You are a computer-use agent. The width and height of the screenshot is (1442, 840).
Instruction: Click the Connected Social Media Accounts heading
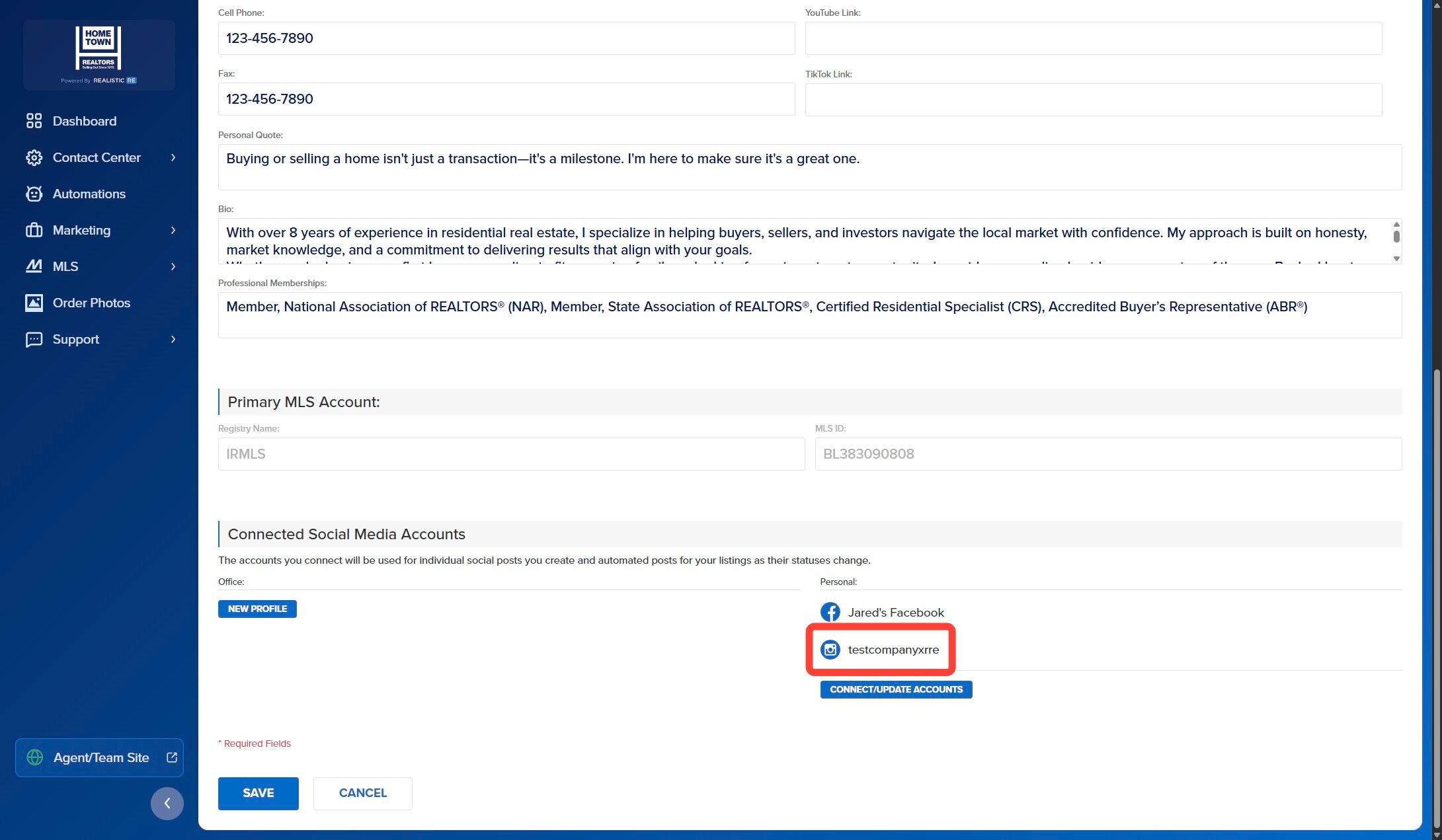coord(346,534)
